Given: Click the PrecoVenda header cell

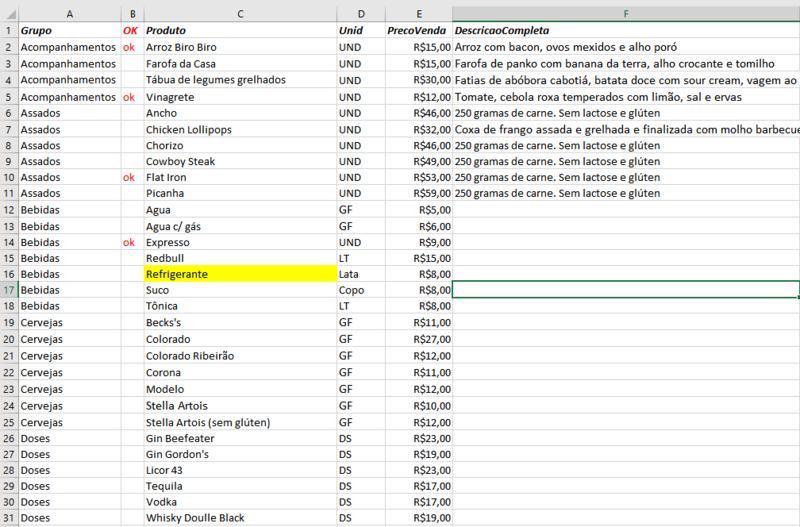Looking at the screenshot, I should pyautogui.click(x=419, y=30).
